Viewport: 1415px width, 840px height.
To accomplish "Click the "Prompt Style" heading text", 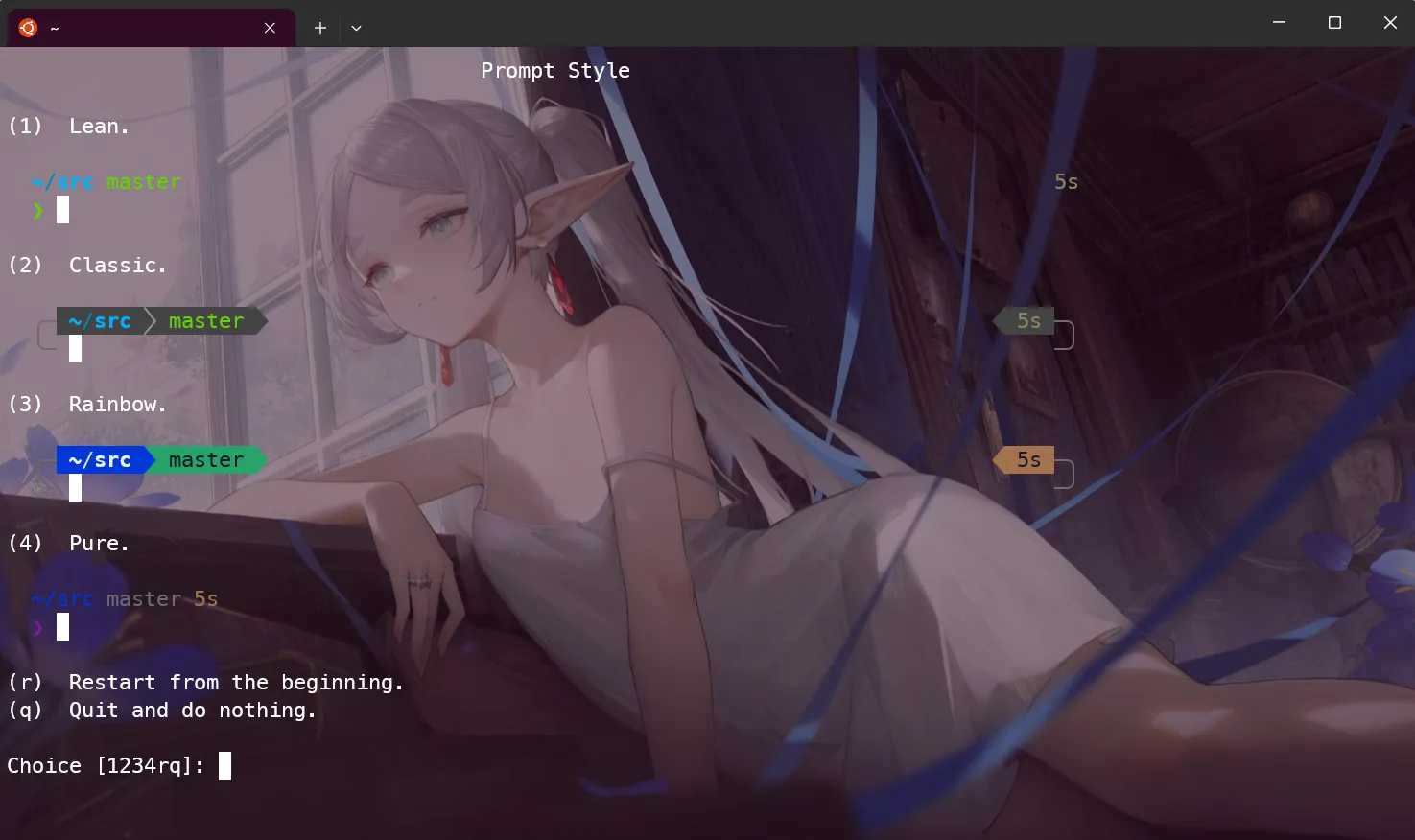I will [x=554, y=71].
